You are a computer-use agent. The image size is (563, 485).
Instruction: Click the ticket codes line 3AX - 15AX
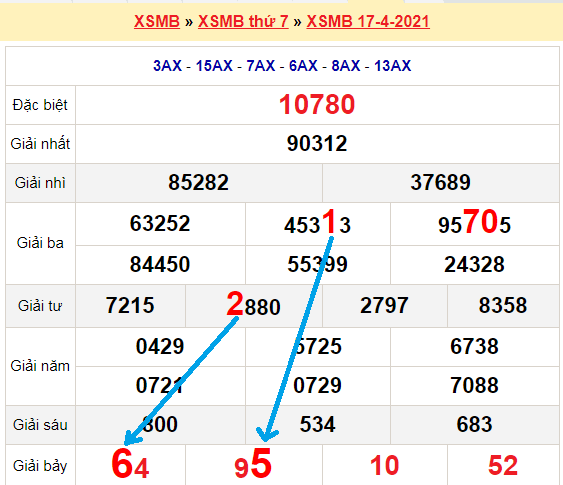tap(282, 66)
